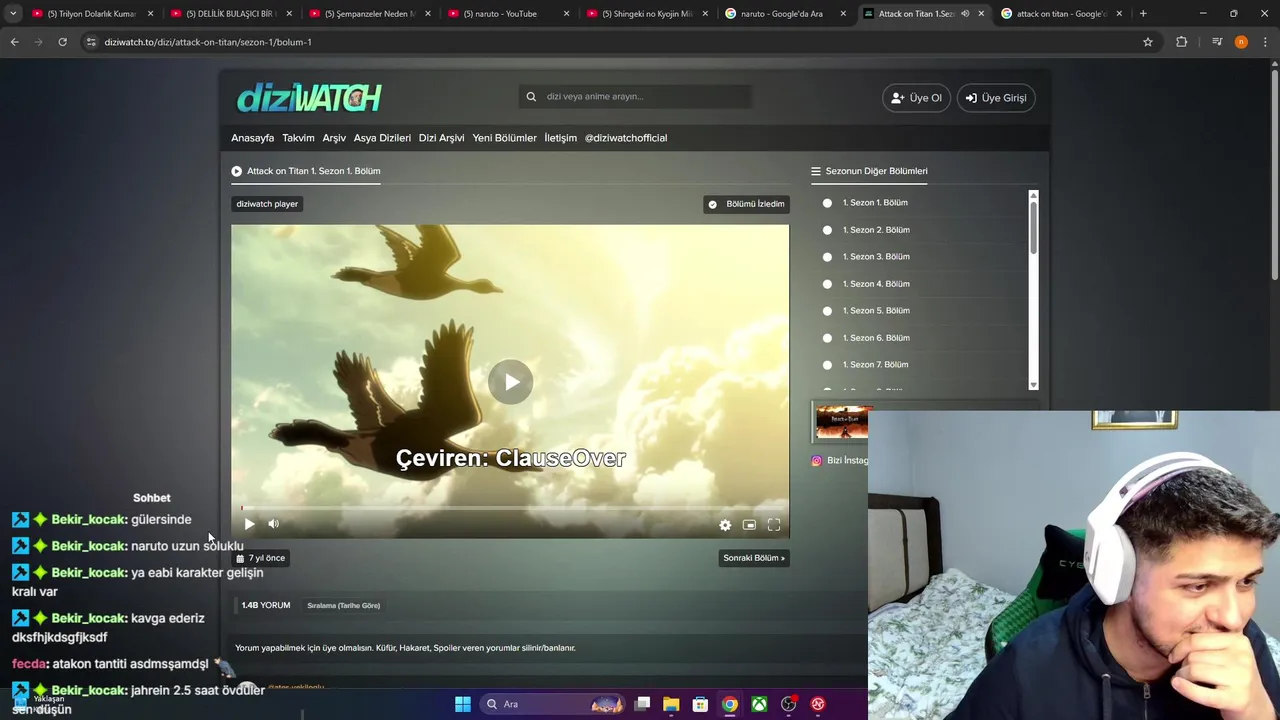Switch to Trilyon Dolarlık Kumar tab
Viewport: 1280px width, 720px height.
coord(90,14)
